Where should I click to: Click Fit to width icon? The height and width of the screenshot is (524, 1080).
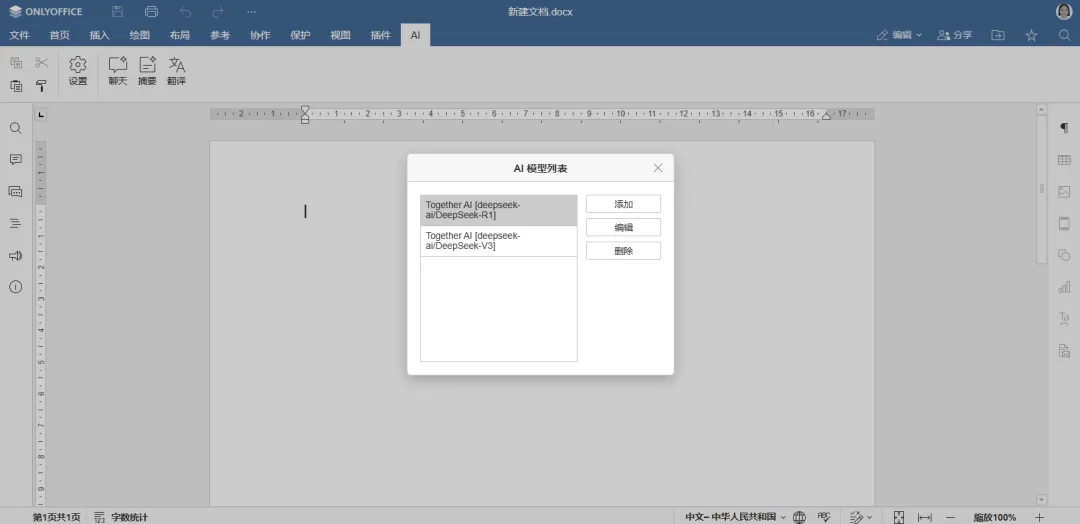925,516
